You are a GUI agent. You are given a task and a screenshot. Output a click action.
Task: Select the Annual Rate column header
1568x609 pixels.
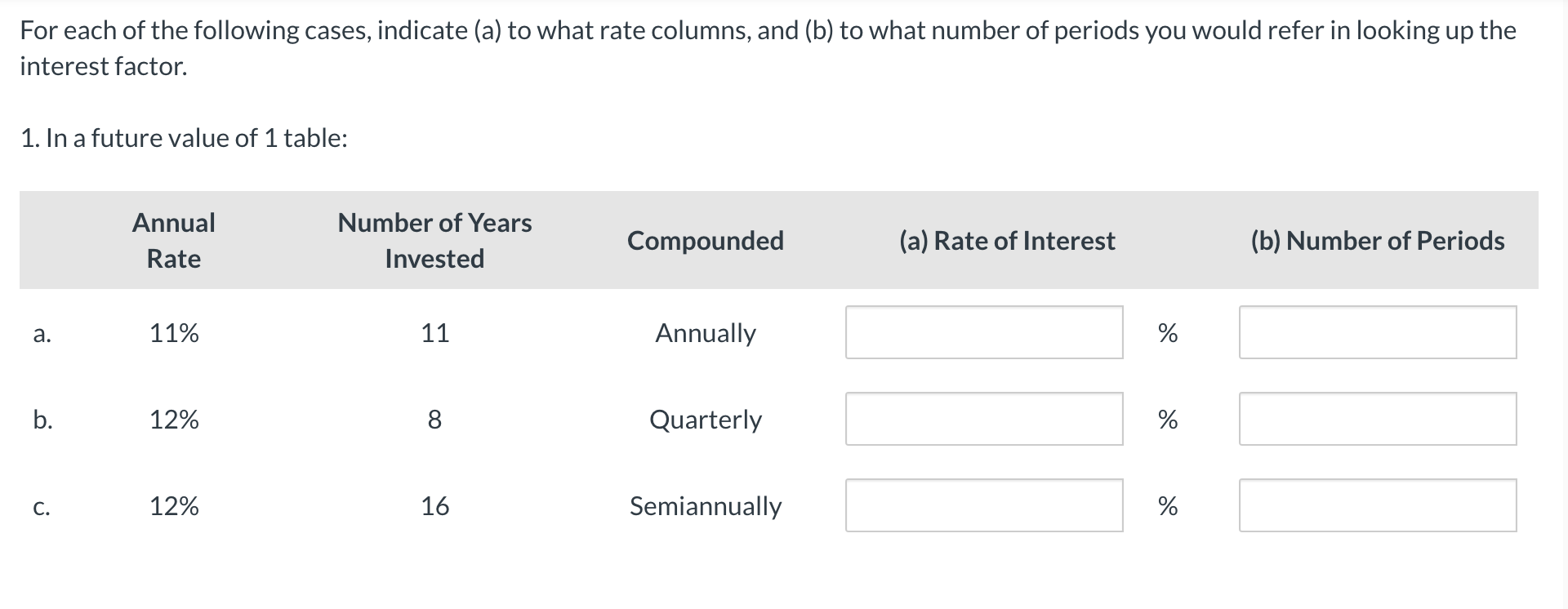(174, 240)
